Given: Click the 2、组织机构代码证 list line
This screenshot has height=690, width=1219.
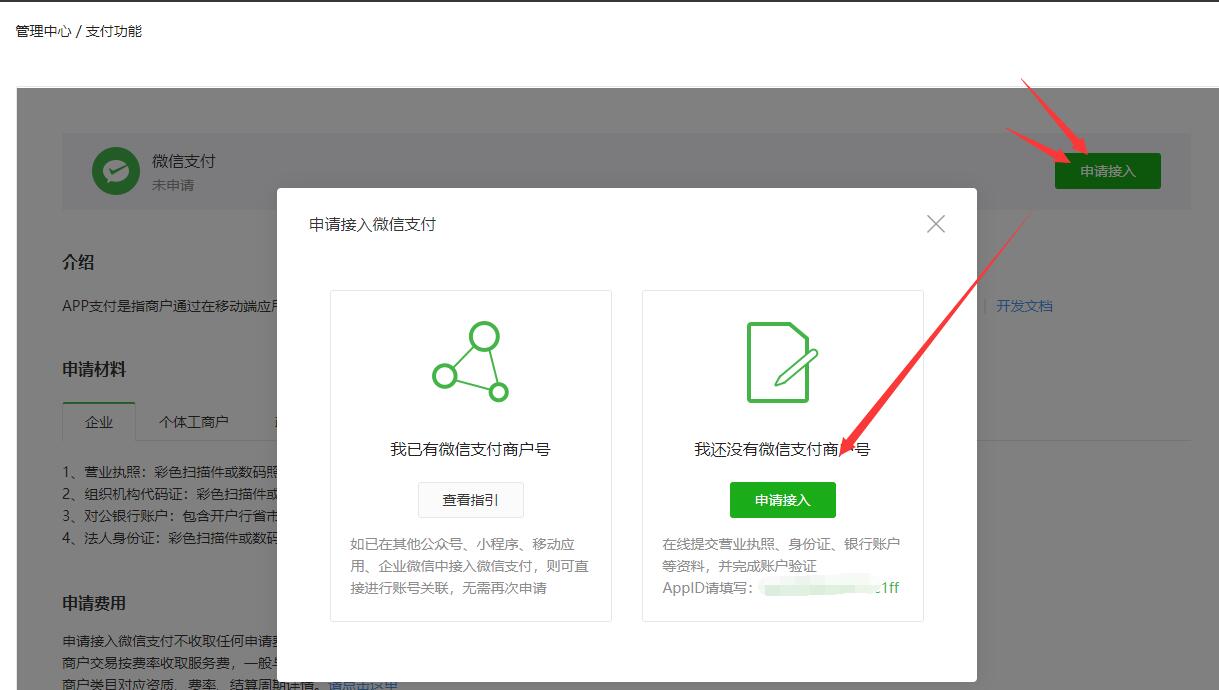Looking at the screenshot, I should [170, 494].
